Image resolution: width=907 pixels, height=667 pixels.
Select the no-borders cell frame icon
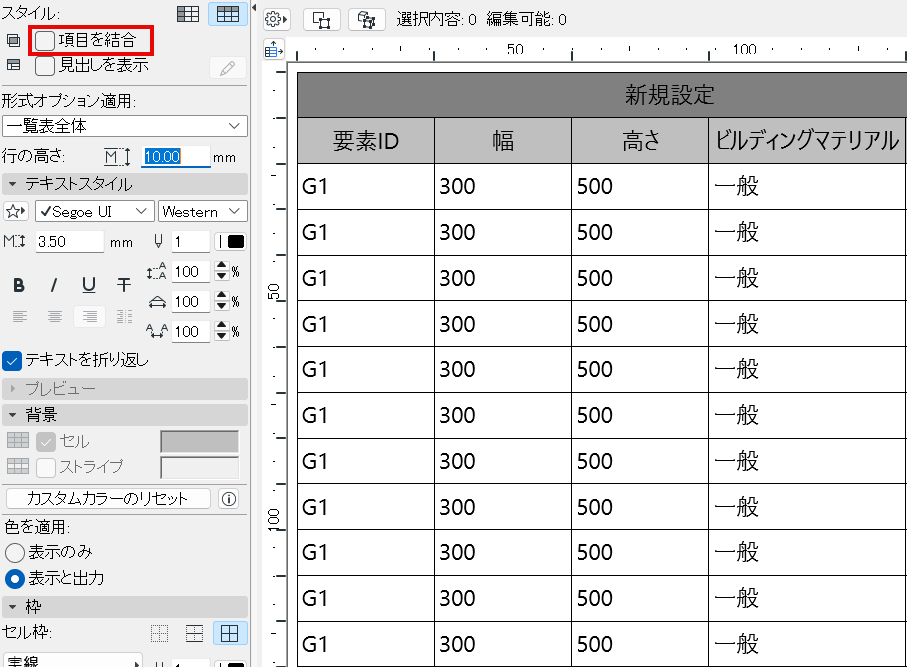[x=160, y=633]
